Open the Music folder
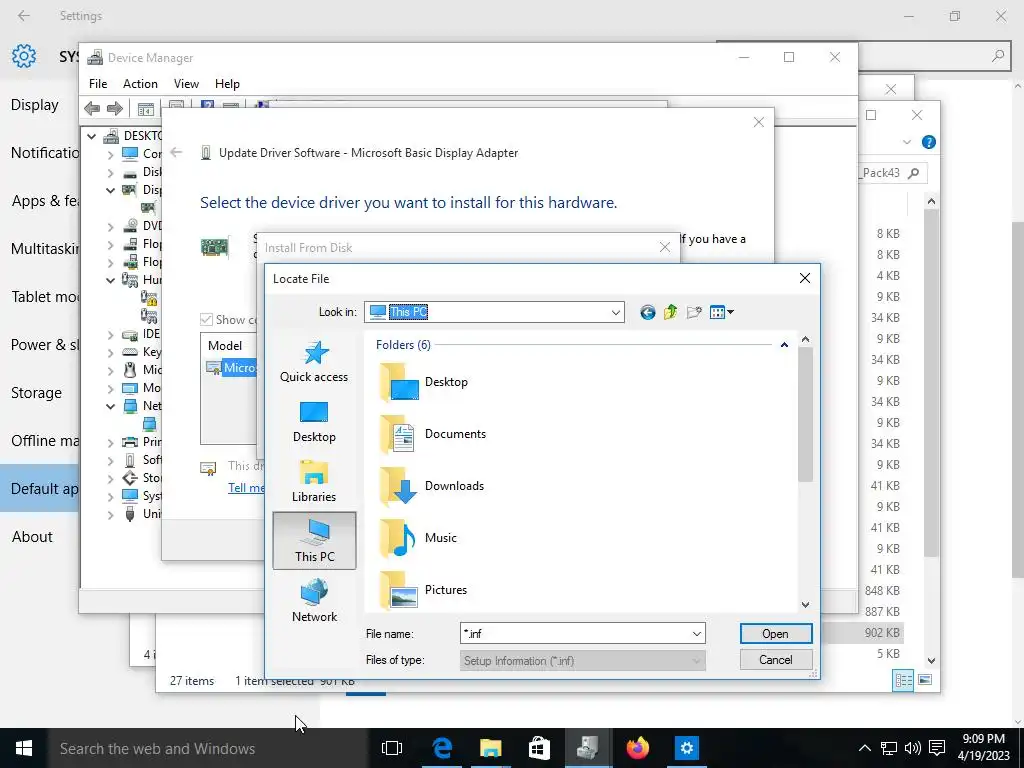This screenshot has height=768, width=1024. (x=418, y=538)
